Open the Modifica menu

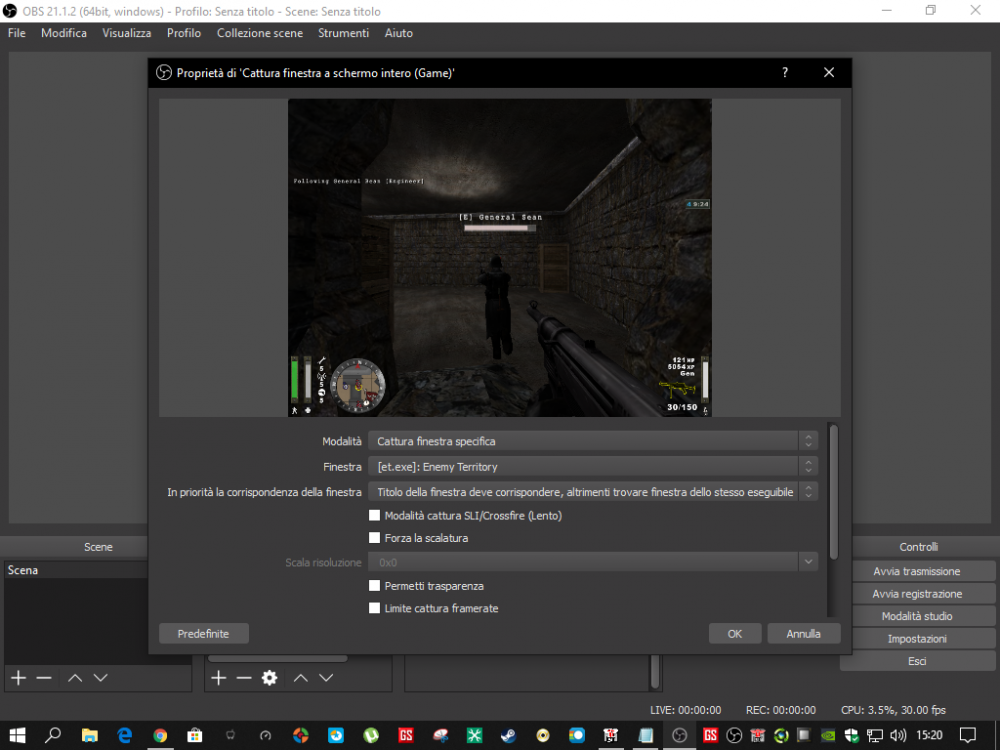coord(64,33)
